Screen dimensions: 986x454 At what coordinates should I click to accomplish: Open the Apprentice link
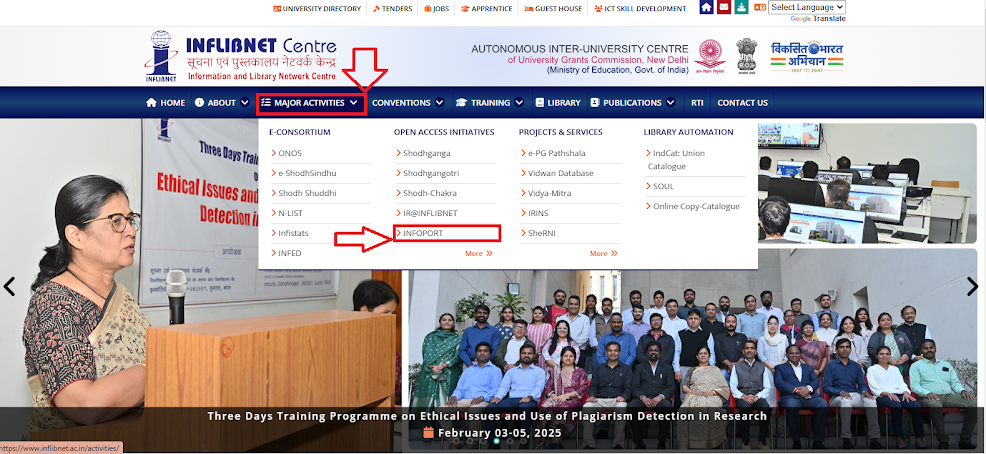[x=487, y=9]
